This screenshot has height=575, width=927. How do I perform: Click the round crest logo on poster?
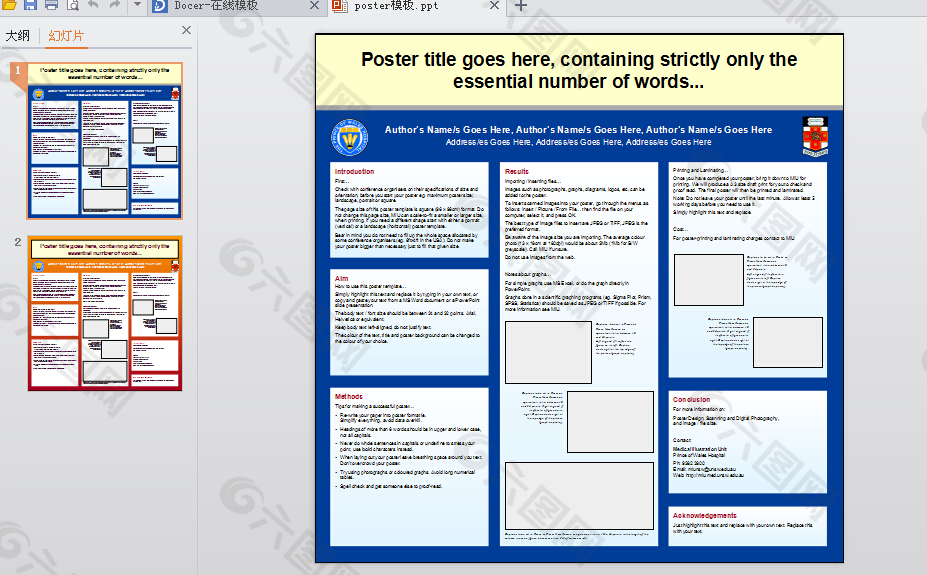point(349,137)
